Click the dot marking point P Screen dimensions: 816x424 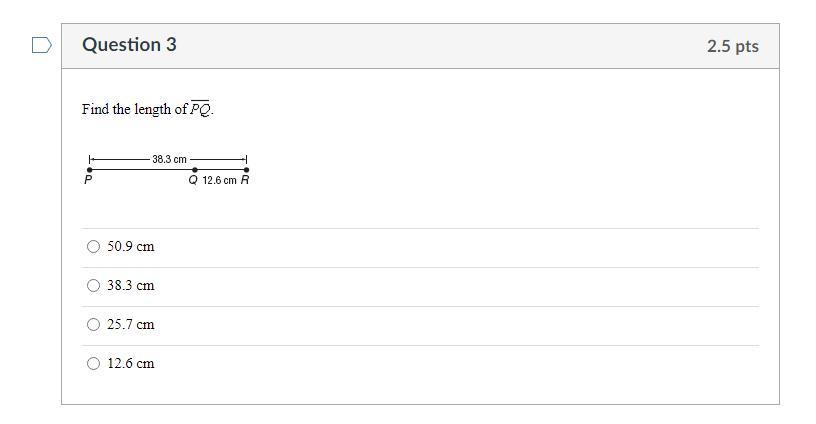point(90,170)
